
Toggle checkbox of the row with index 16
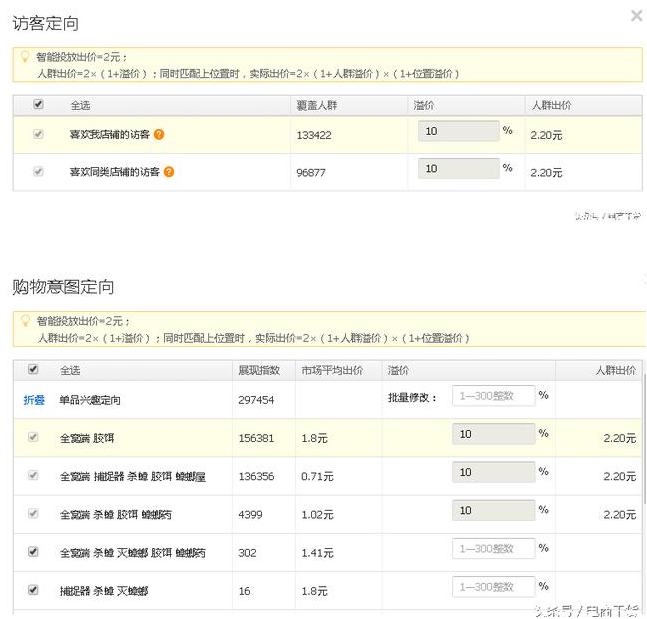click(x=33, y=590)
